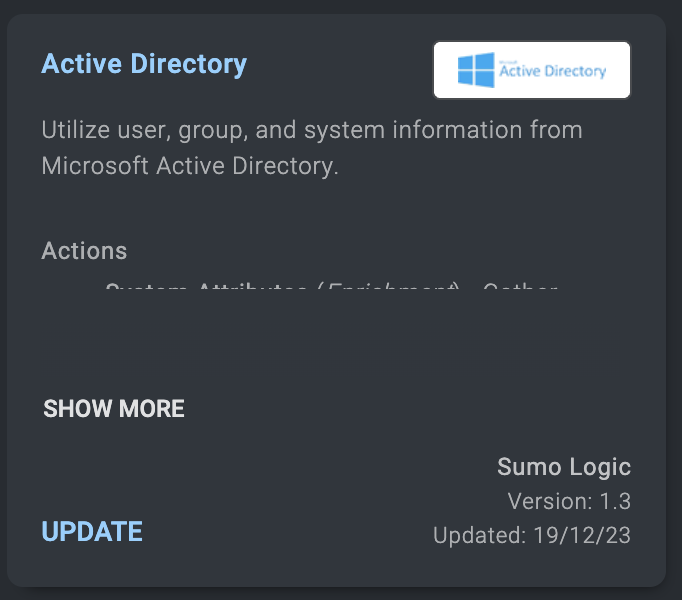Select the Version: 1.3 text
The width and height of the screenshot is (682, 600).
[x=569, y=501]
